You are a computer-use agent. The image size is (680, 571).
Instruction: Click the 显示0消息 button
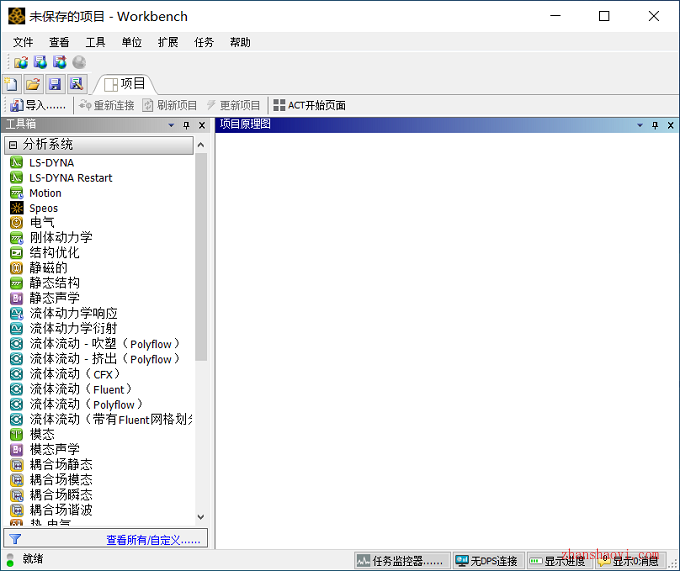coord(630,561)
